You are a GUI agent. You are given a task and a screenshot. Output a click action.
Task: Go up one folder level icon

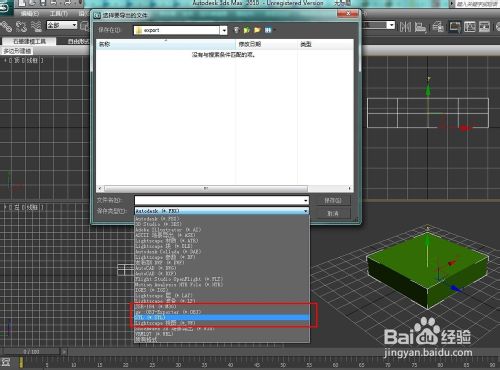(247, 30)
